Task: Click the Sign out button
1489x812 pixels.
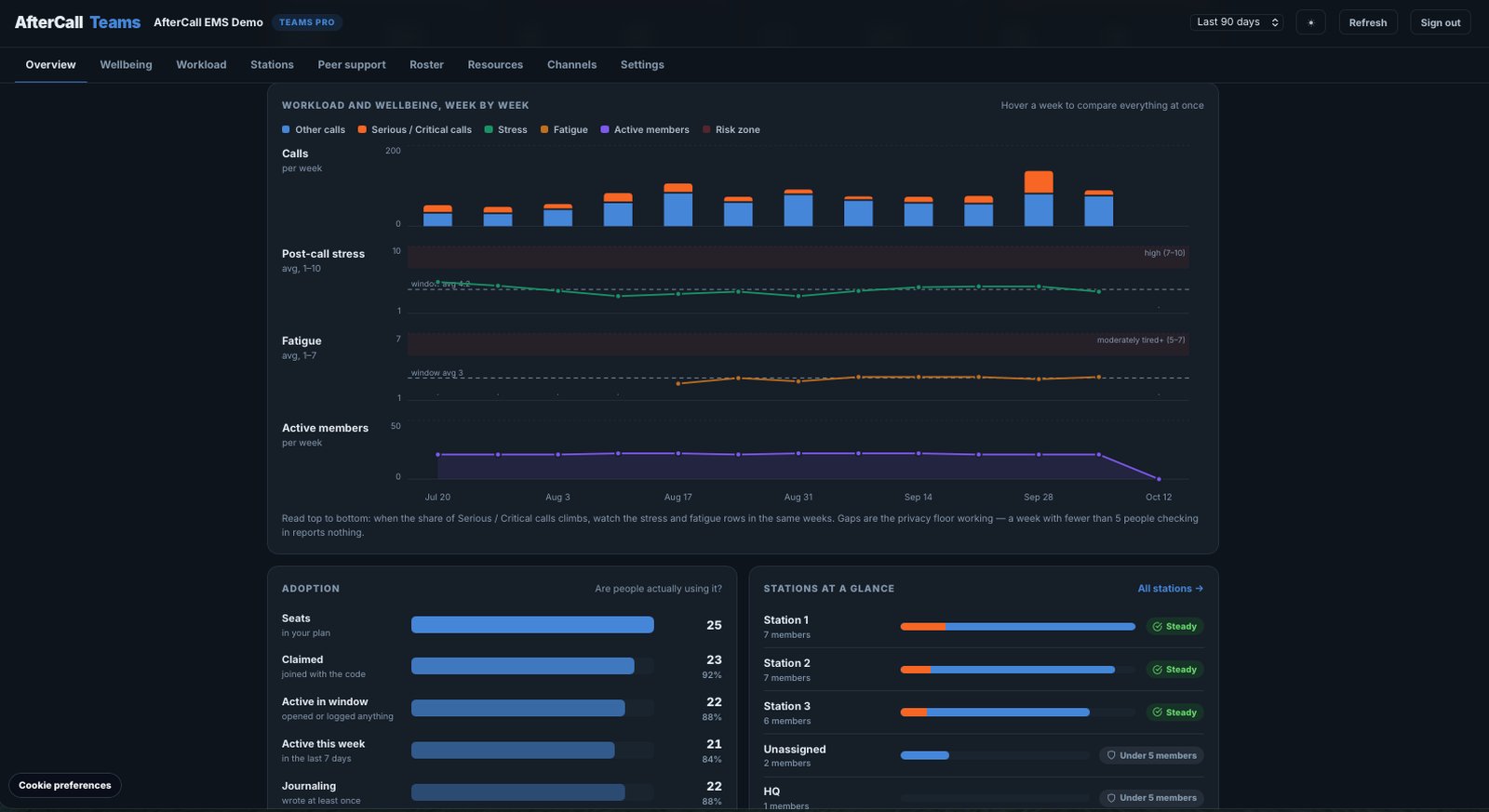Action: (x=1440, y=22)
